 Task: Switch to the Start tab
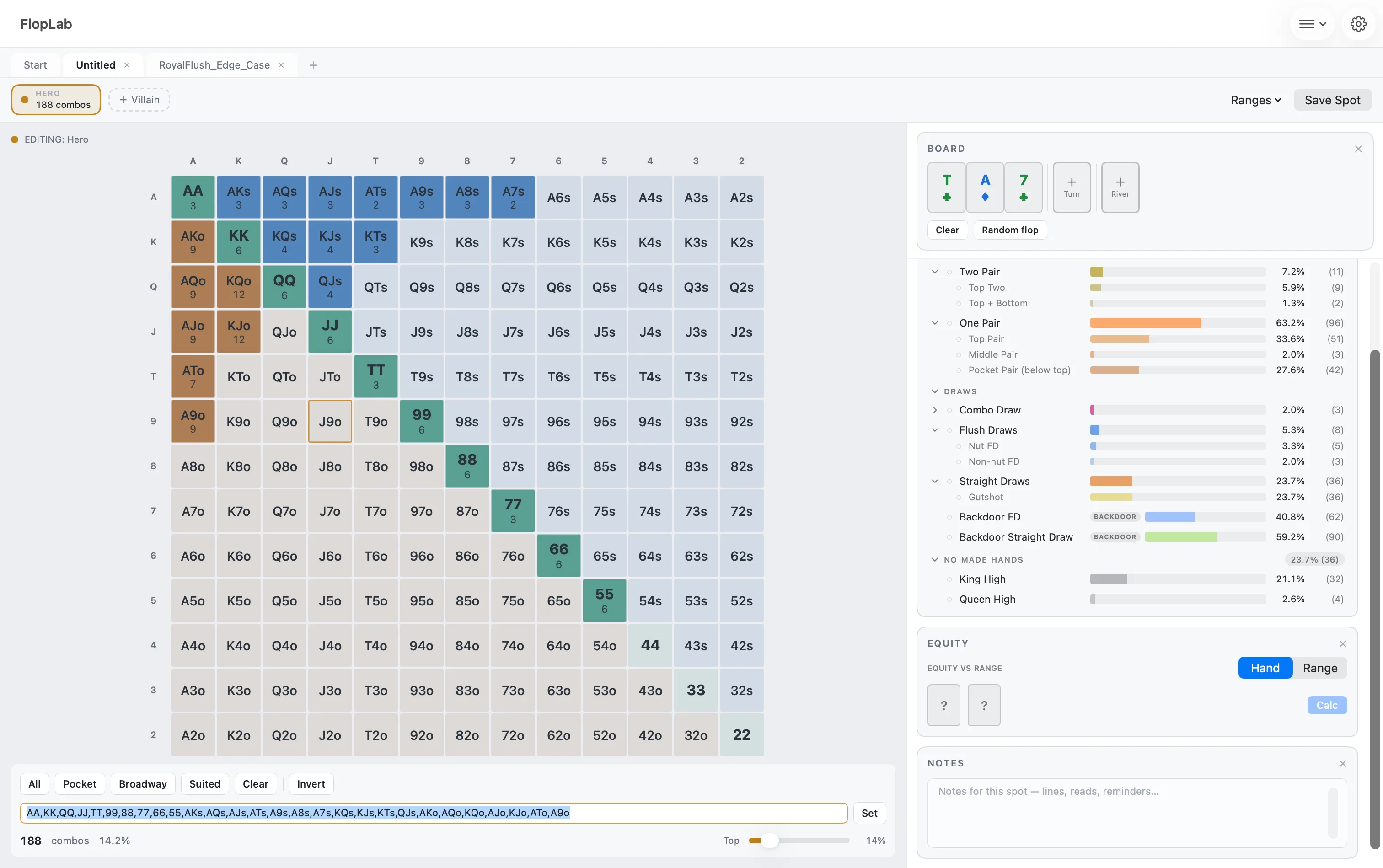(x=35, y=65)
